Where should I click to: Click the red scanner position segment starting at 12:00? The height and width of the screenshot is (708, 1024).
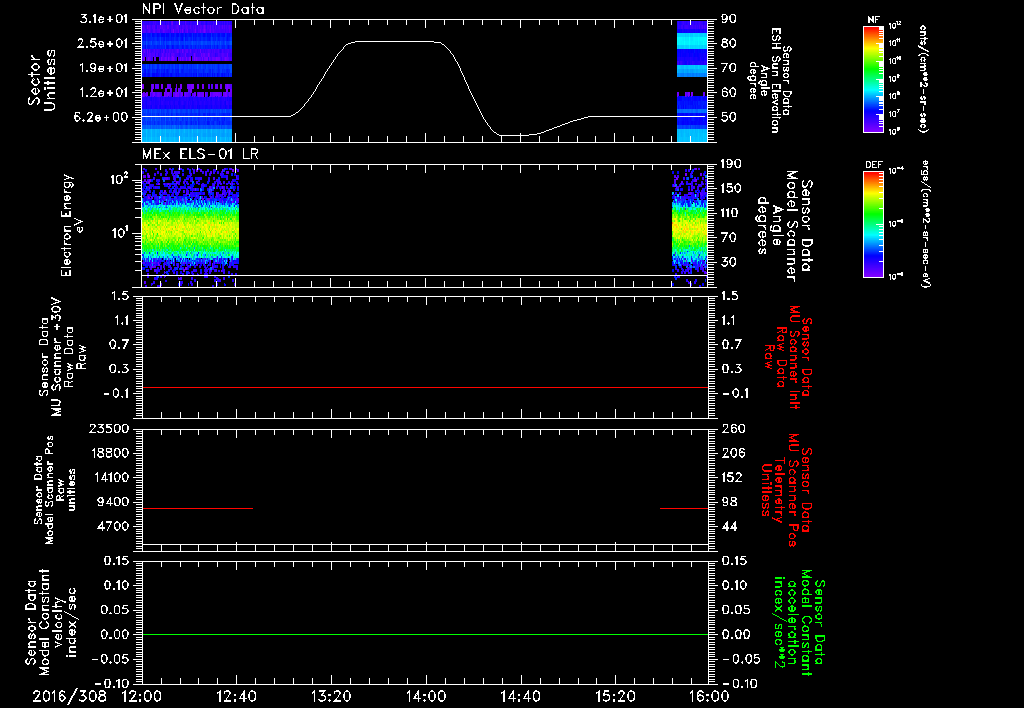click(197, 508)
